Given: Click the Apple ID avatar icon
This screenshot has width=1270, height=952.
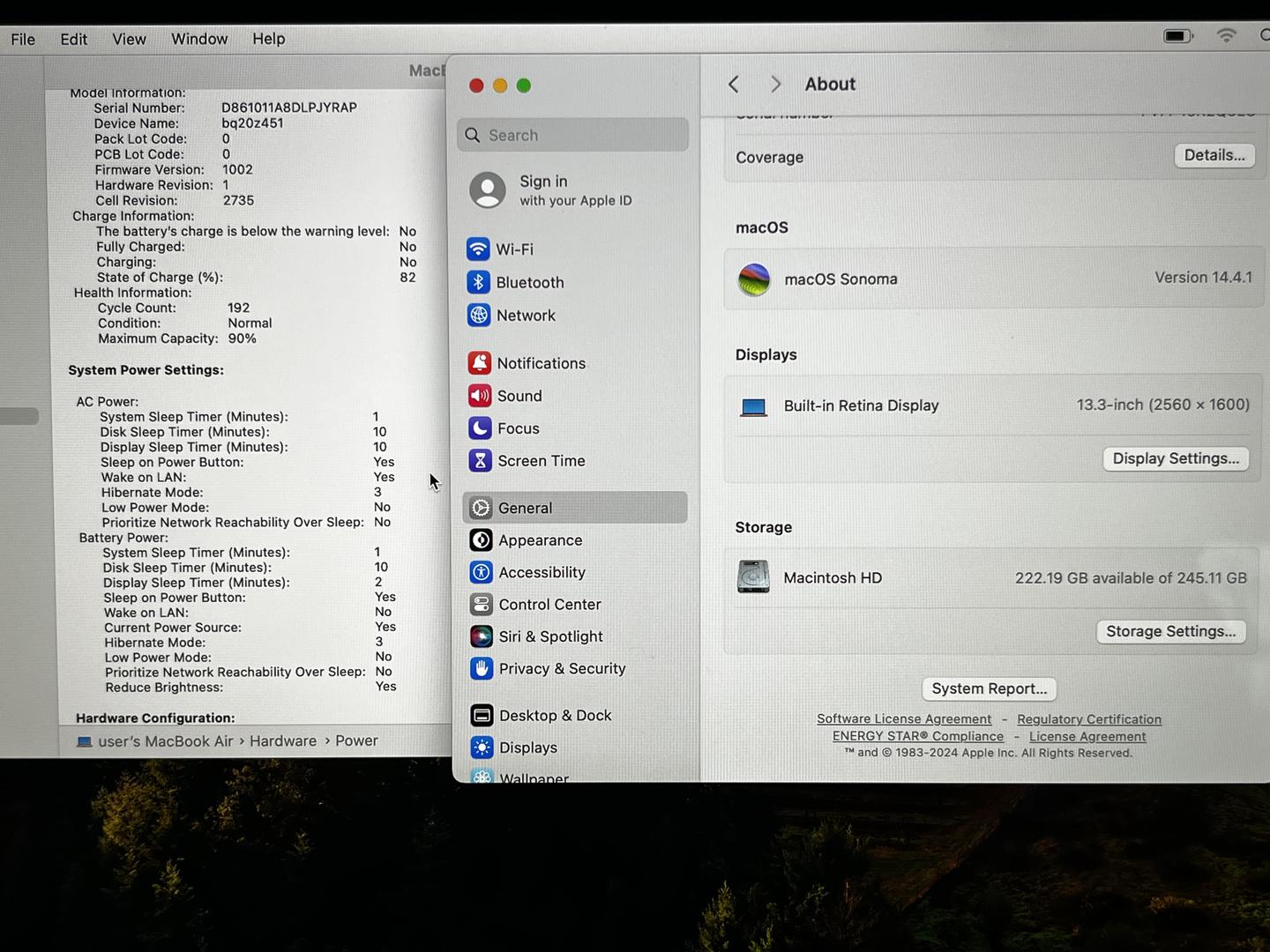Looking at the screenshot, I should tap(488, 190).
